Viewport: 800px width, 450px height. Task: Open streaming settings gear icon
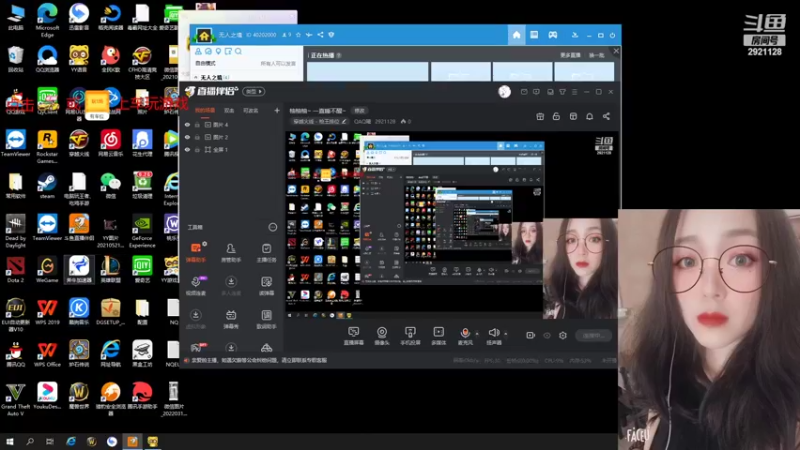pyautogui.click(x=563, y=335)
